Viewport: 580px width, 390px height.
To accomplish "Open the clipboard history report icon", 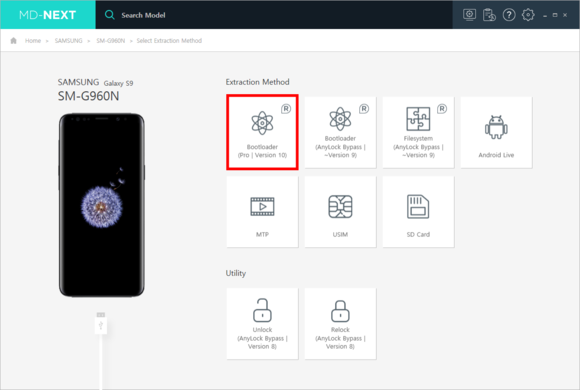I will coord(489,15).
